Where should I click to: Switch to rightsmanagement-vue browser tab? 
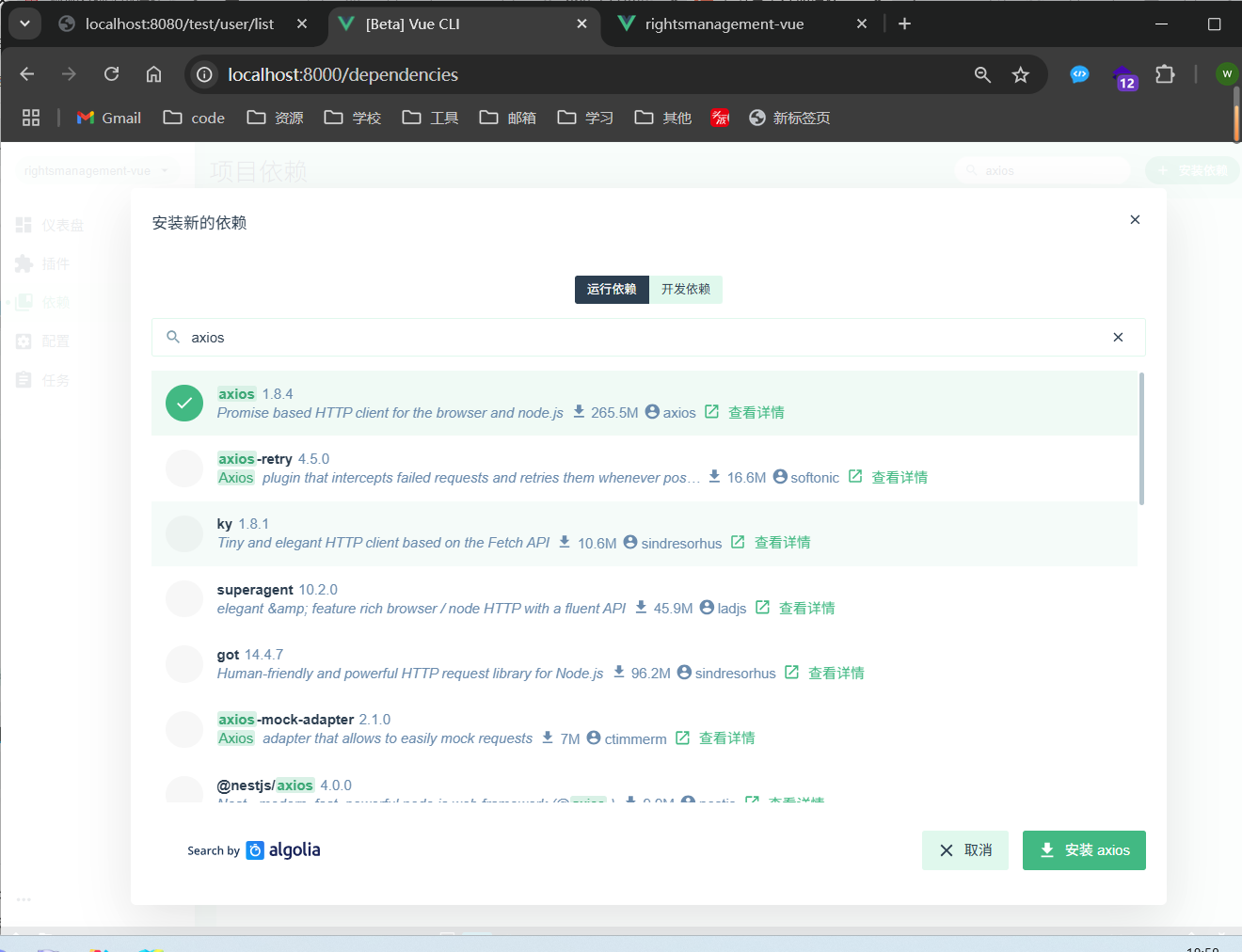point(724,24)
